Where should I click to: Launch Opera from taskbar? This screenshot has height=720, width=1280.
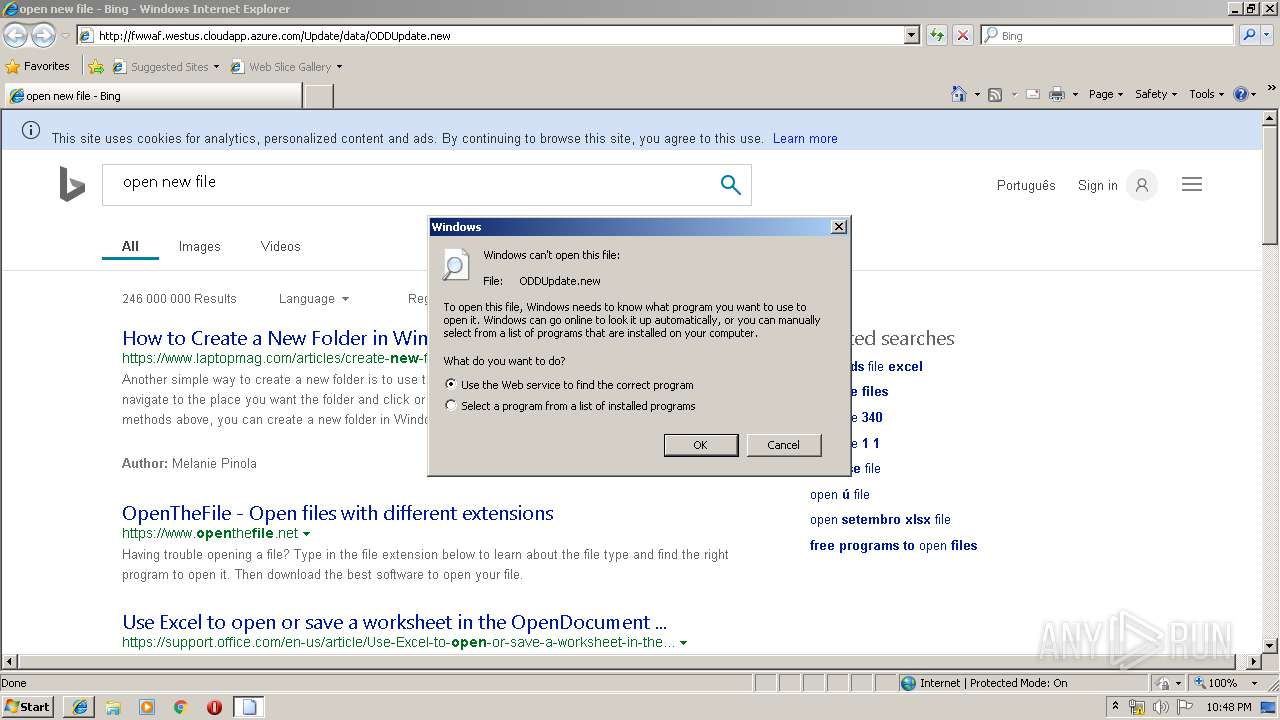[x=214, y=707]
